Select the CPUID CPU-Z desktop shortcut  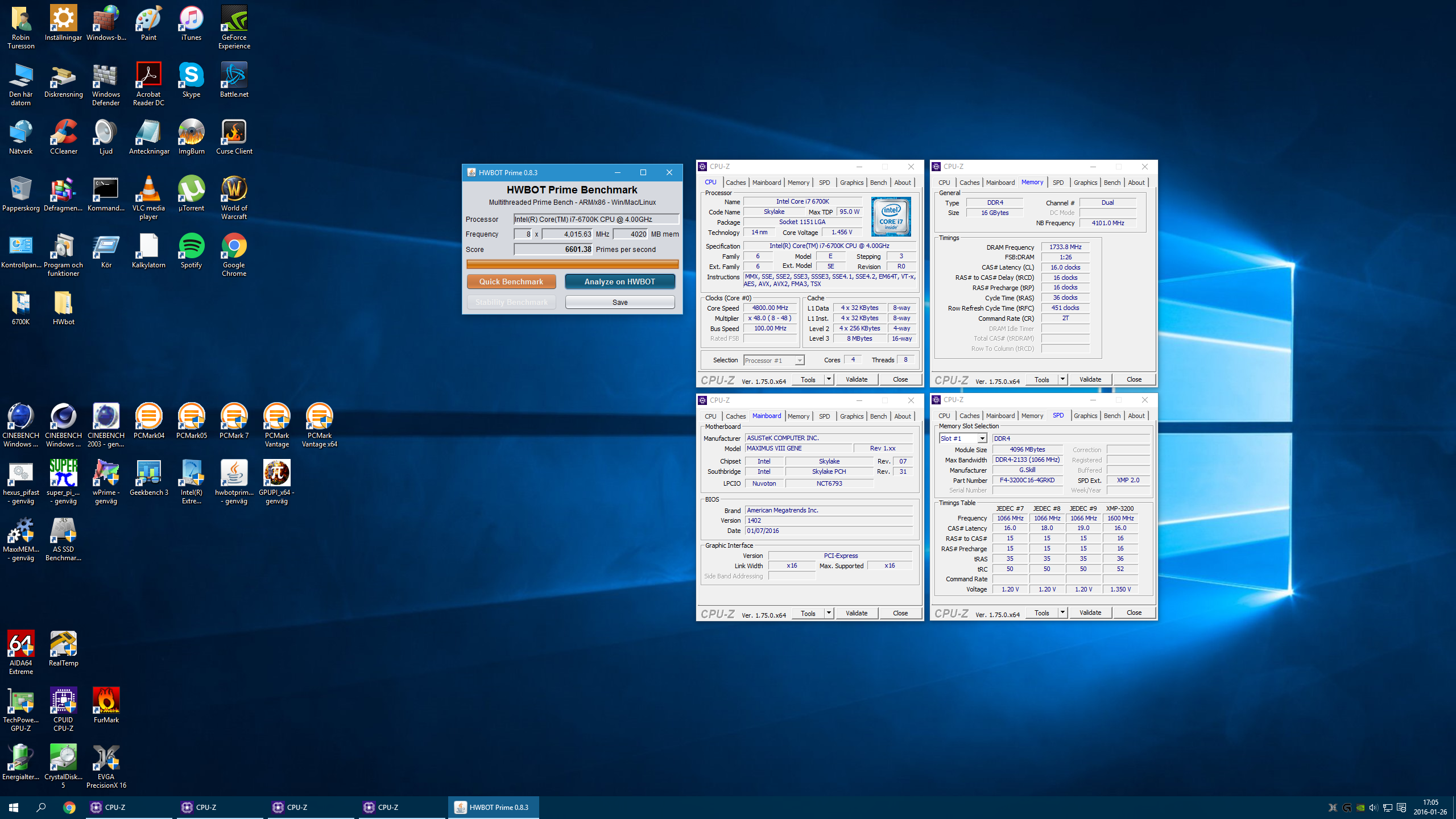[x=63, y=709]
